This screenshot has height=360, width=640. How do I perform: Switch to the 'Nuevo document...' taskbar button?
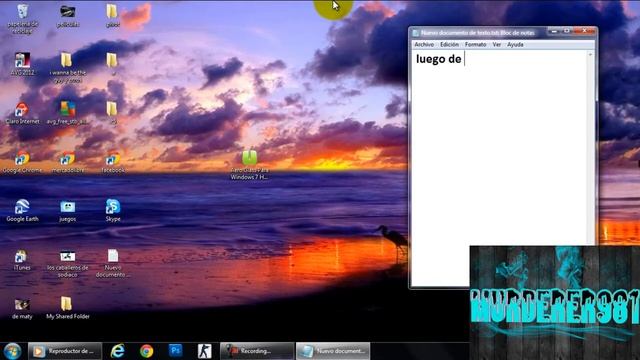tap(333, 351)
